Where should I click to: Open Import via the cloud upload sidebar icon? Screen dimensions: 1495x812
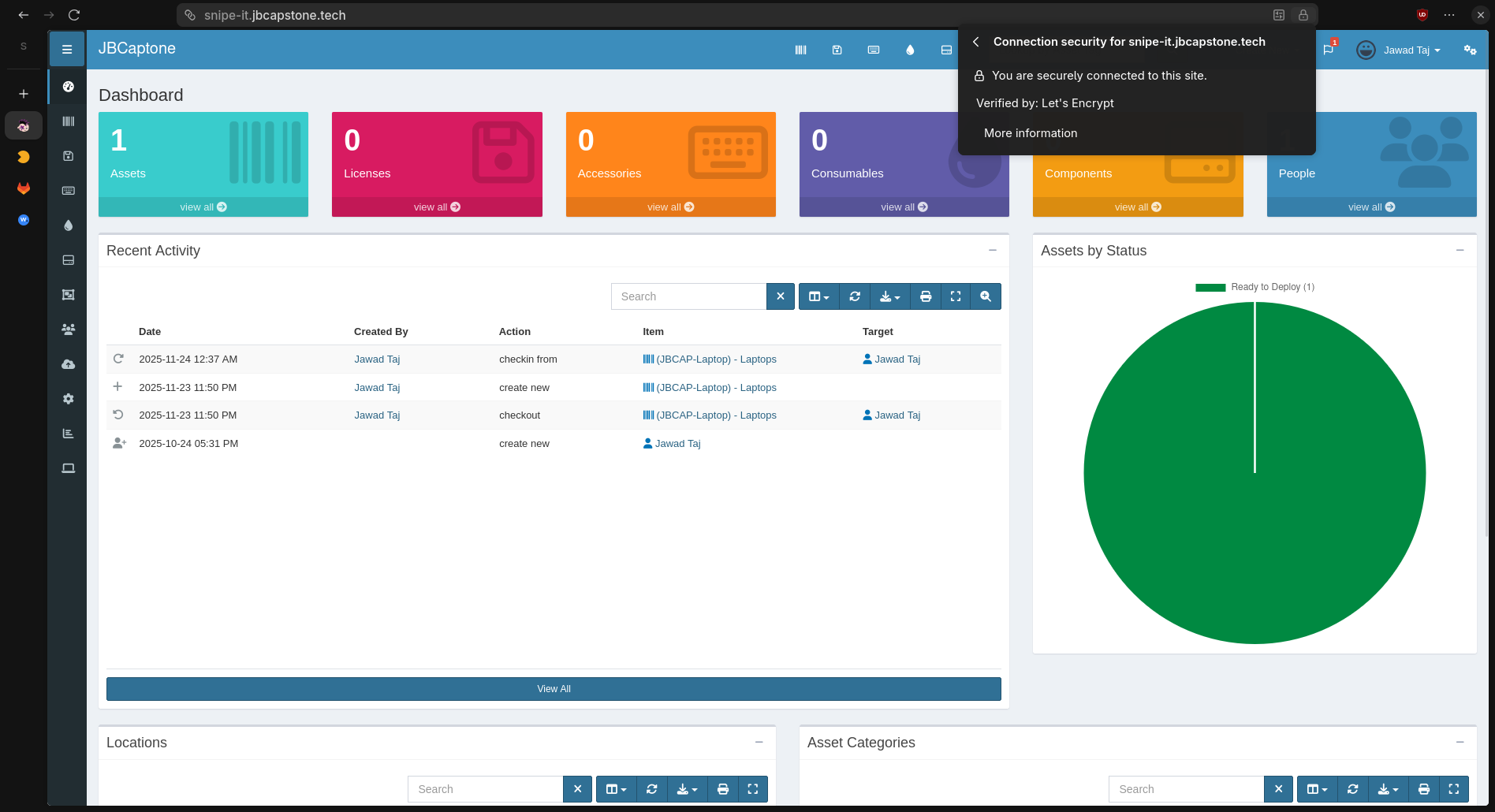[x=68, y=364]
